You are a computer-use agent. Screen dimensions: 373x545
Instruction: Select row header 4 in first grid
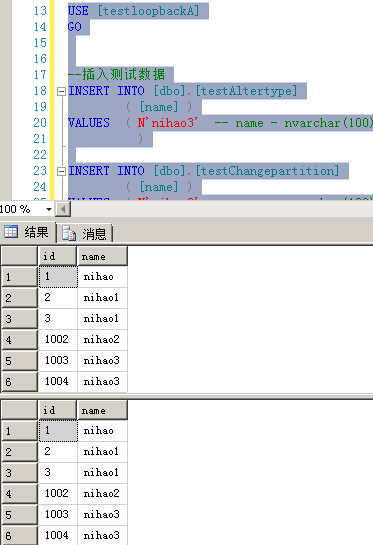coord(19,340)
